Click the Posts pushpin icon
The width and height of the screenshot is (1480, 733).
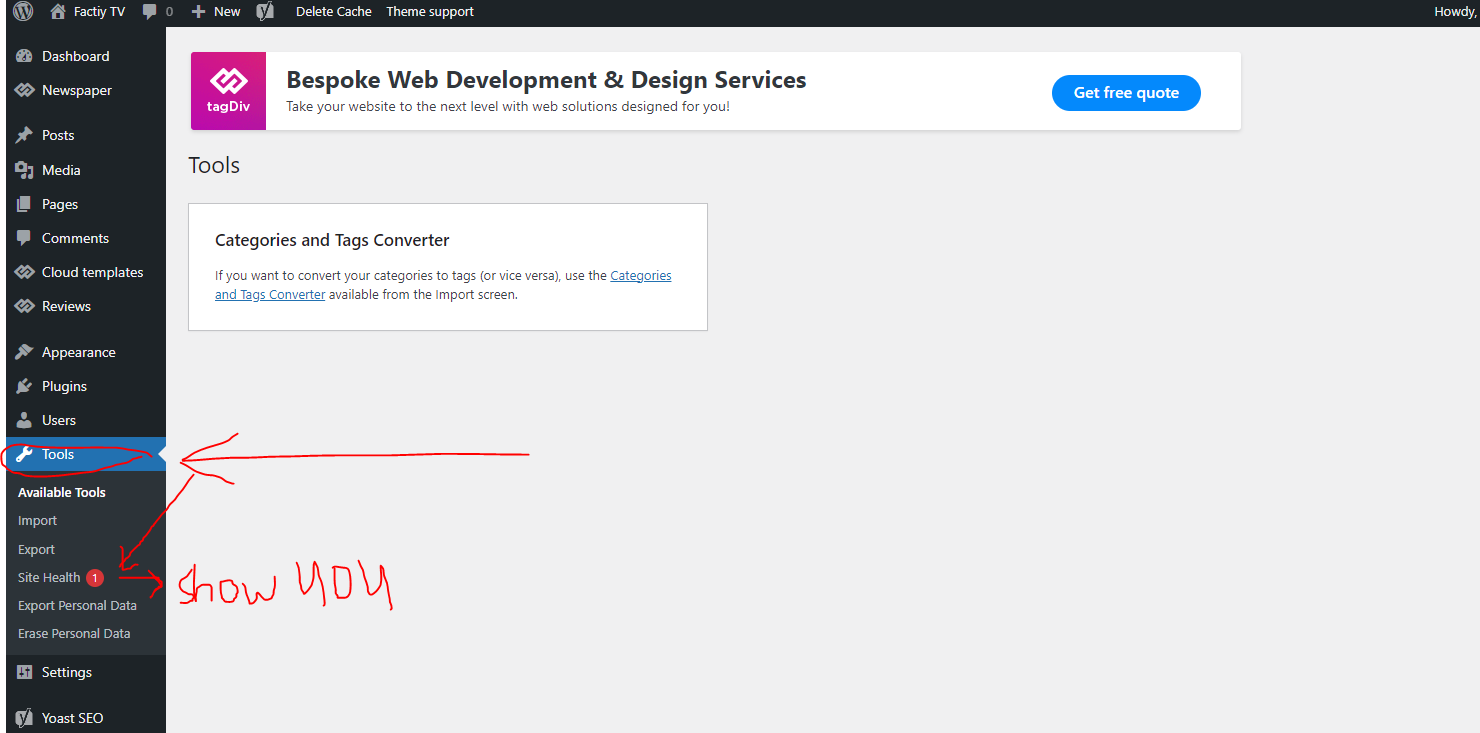25,135
